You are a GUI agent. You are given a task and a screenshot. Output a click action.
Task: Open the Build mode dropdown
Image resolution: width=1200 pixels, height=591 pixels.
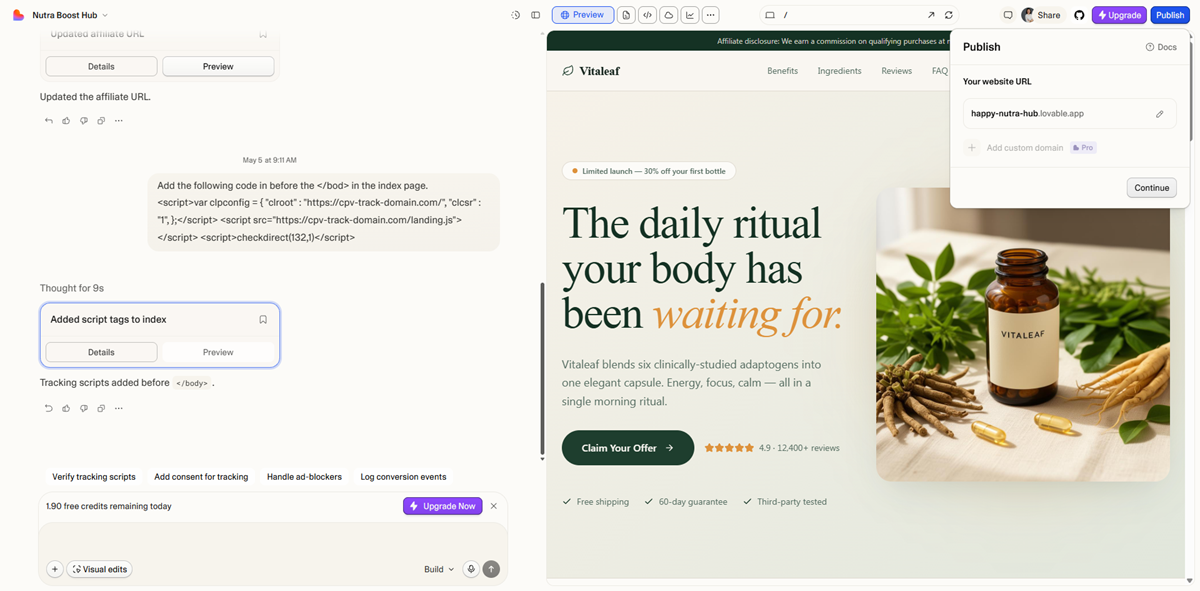coord(438,569)
